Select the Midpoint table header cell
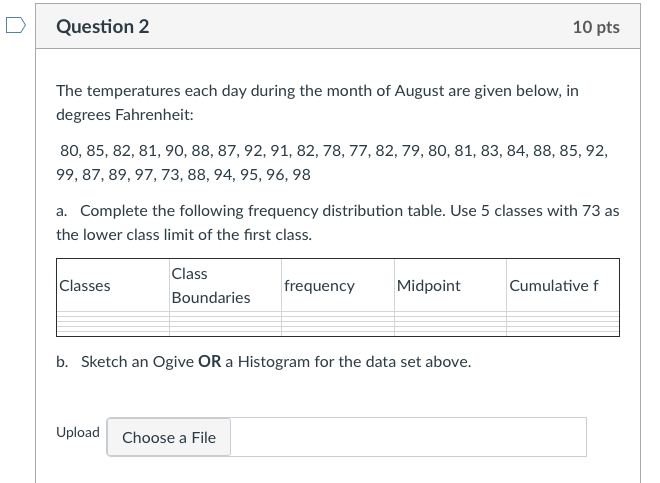The height and width of the screenshot is (483, 660). 449,286
